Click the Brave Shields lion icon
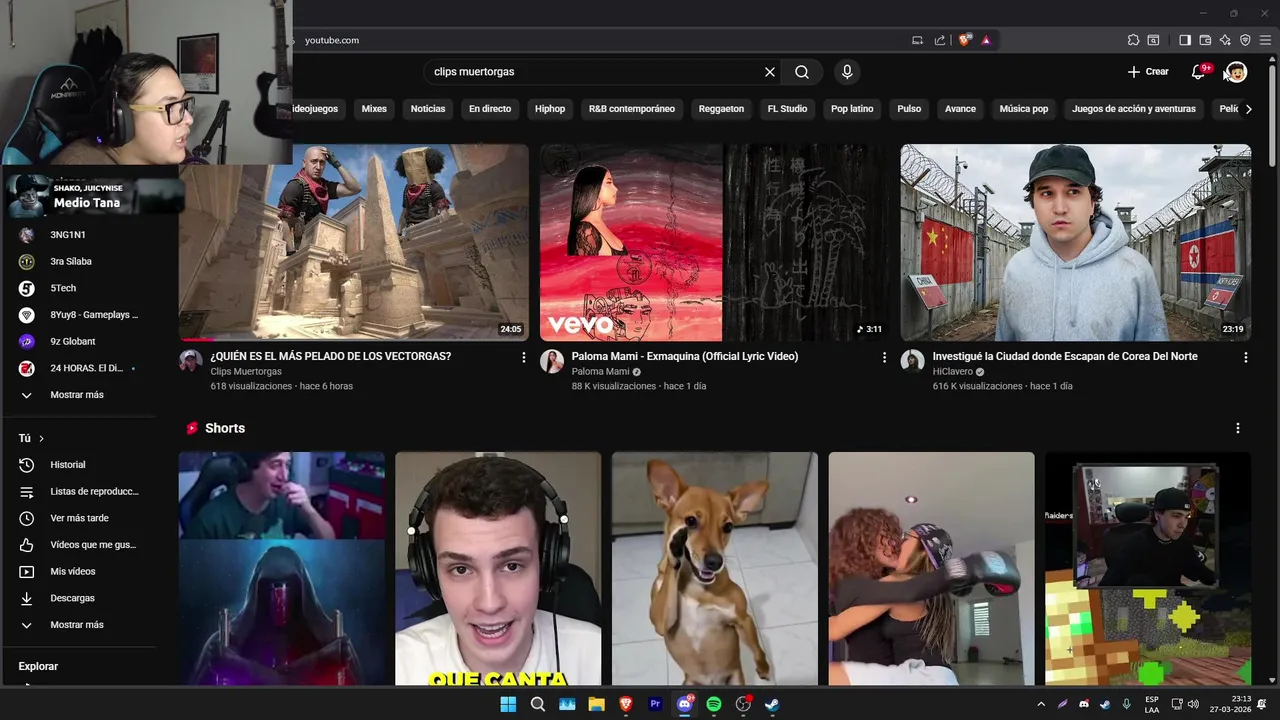 (965, 40)
